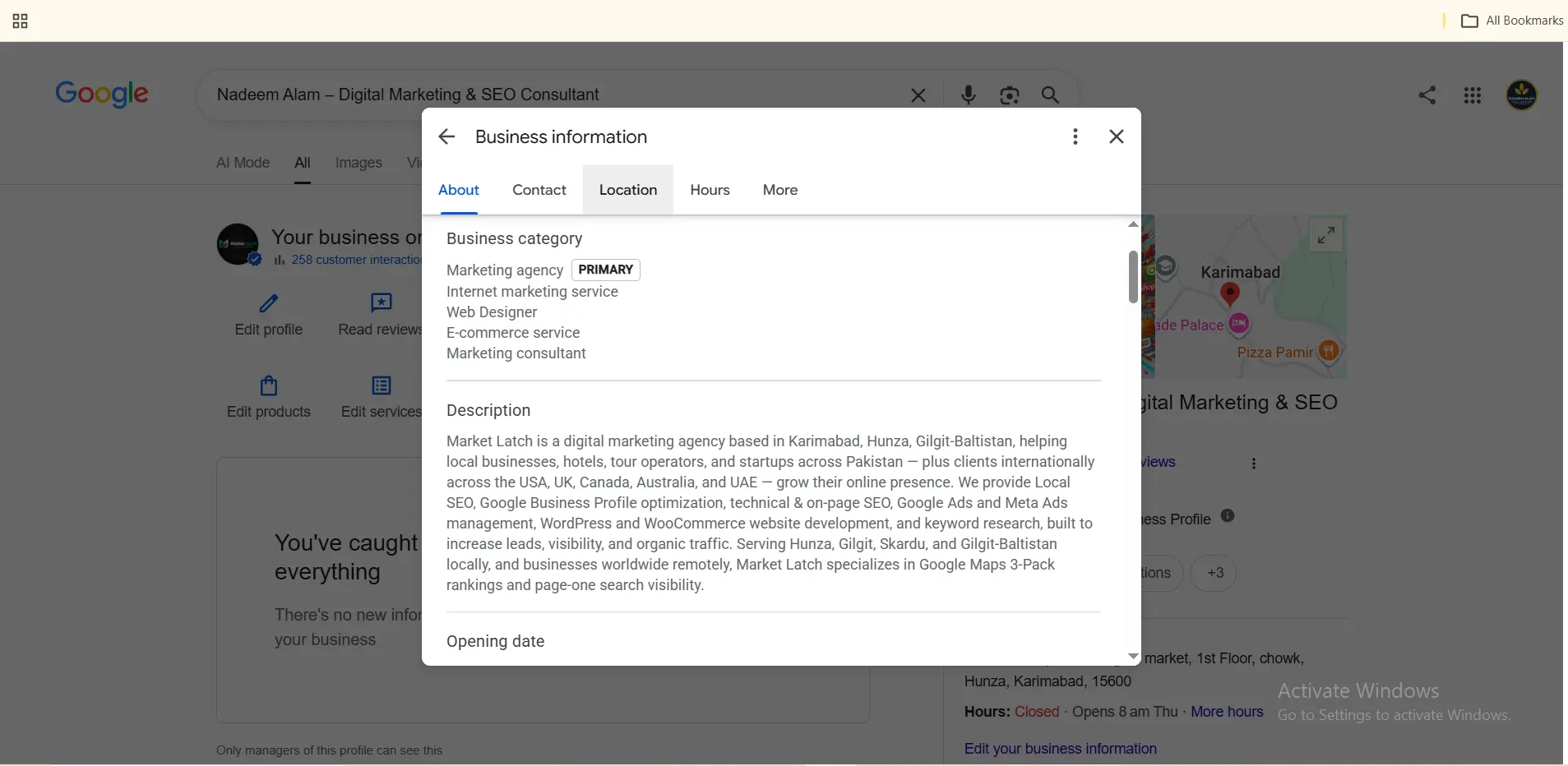Viewport: 1568px width, 766px height.
Task: Open the All Bookmarks folder
Action: [1512, 21]
